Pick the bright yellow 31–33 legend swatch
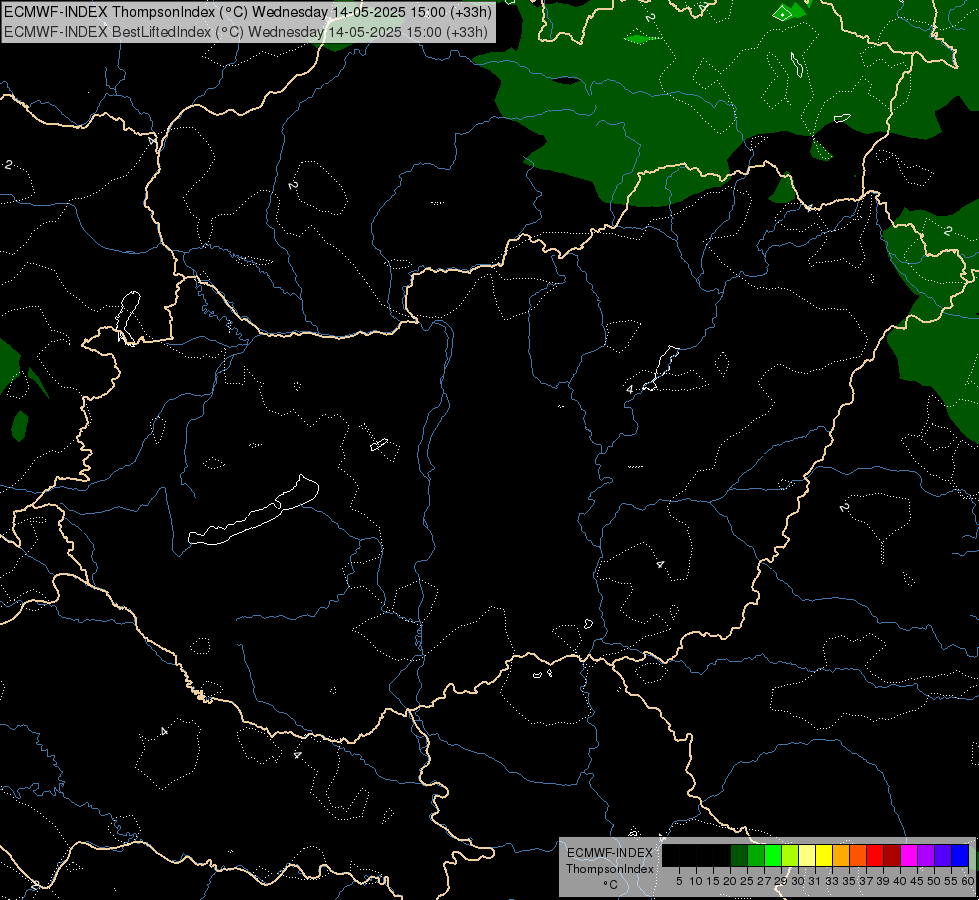Image resolution: width=979 pixels, height=900 pixels. [824, 855]
